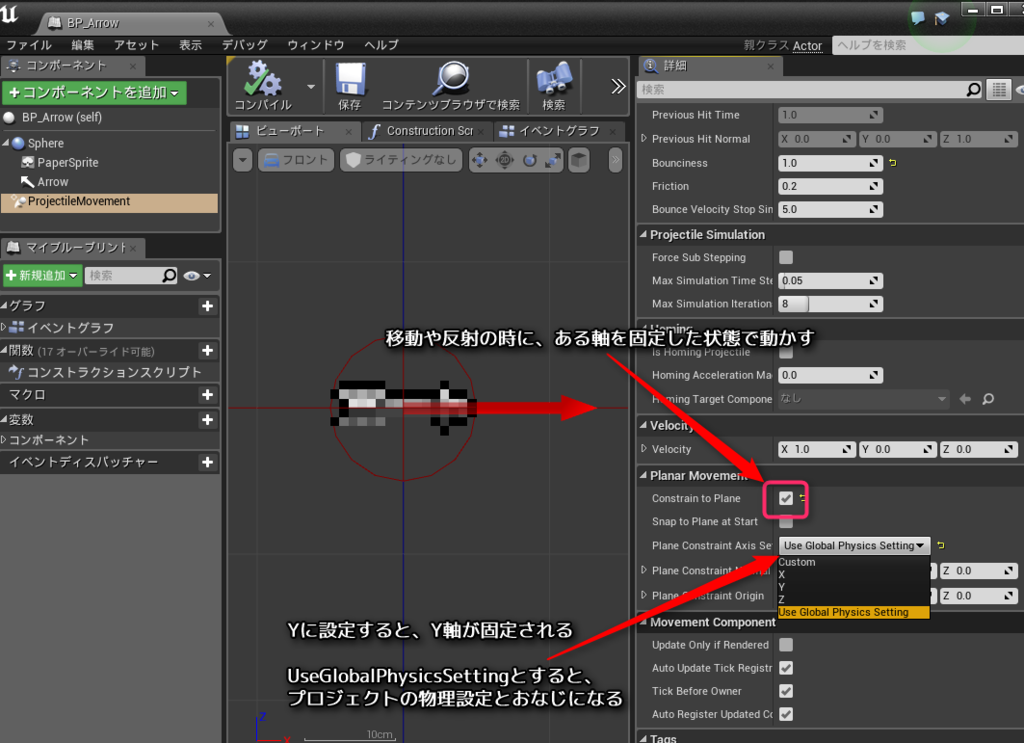
Task: Toggle Force Sub Stepping checkbox
Action: pos(786,257)
